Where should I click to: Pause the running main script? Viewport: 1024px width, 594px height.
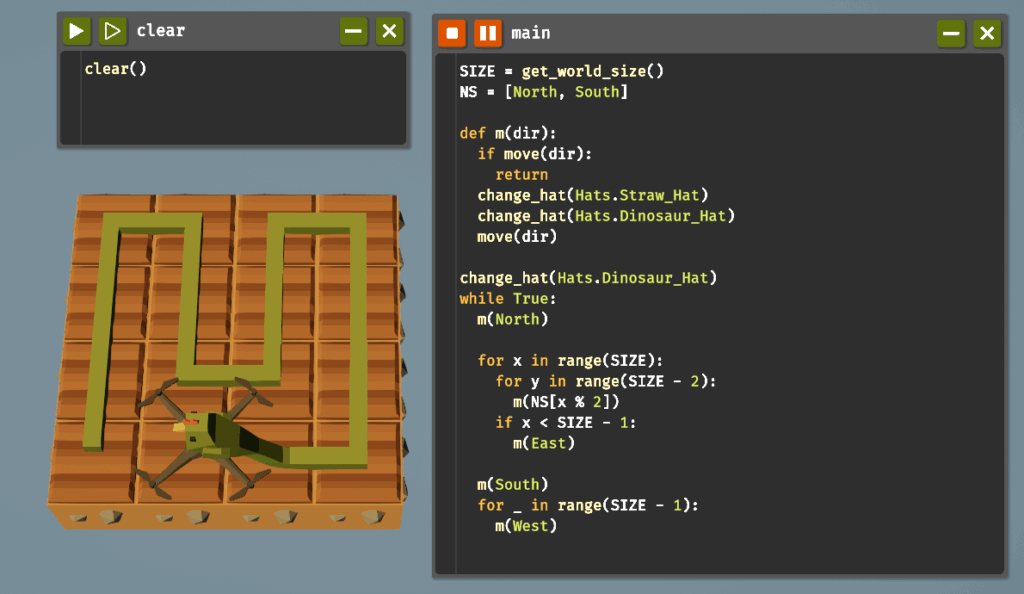pyautogui.click(x=488, y=33)
